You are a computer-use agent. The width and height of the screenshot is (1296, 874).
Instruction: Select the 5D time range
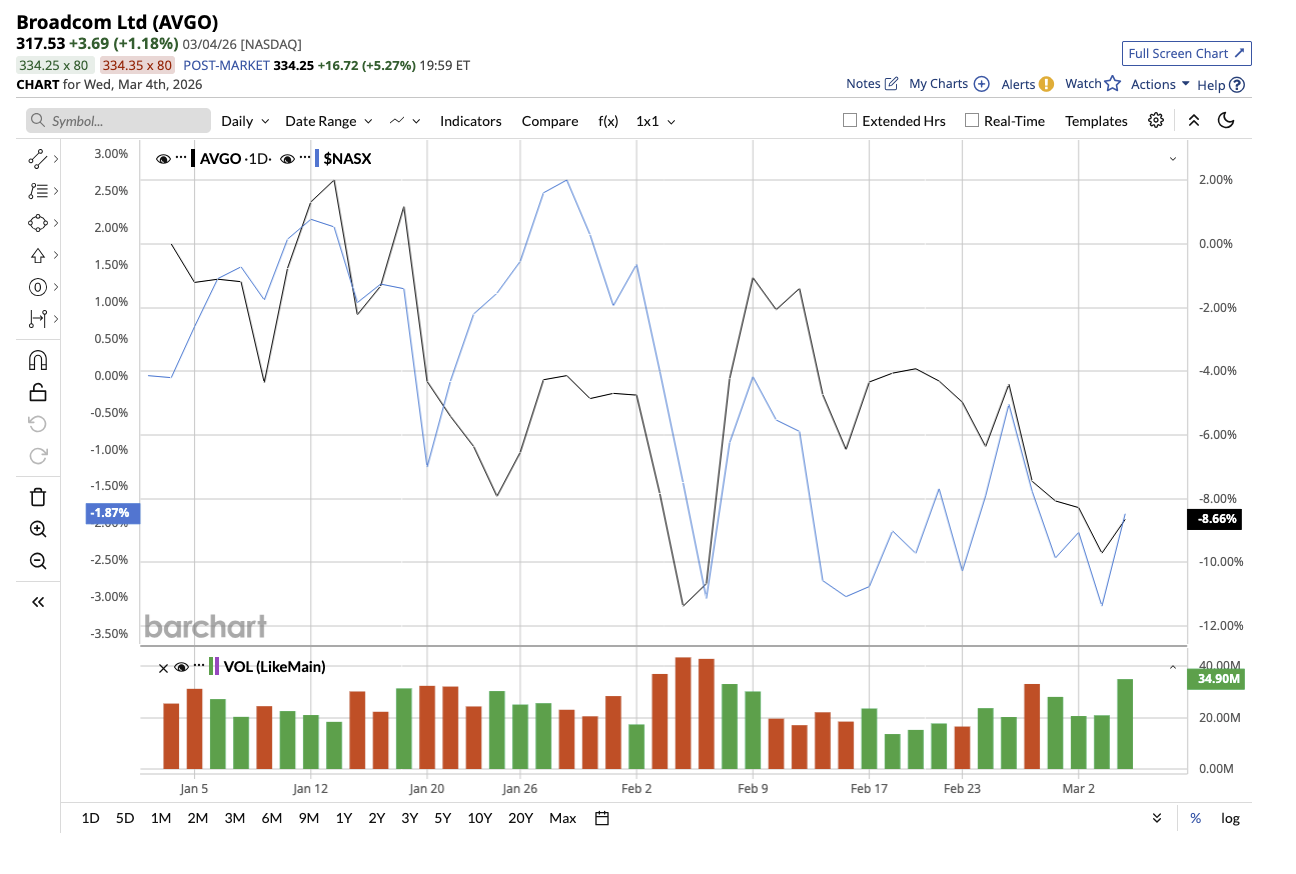(x=125, y=818)
